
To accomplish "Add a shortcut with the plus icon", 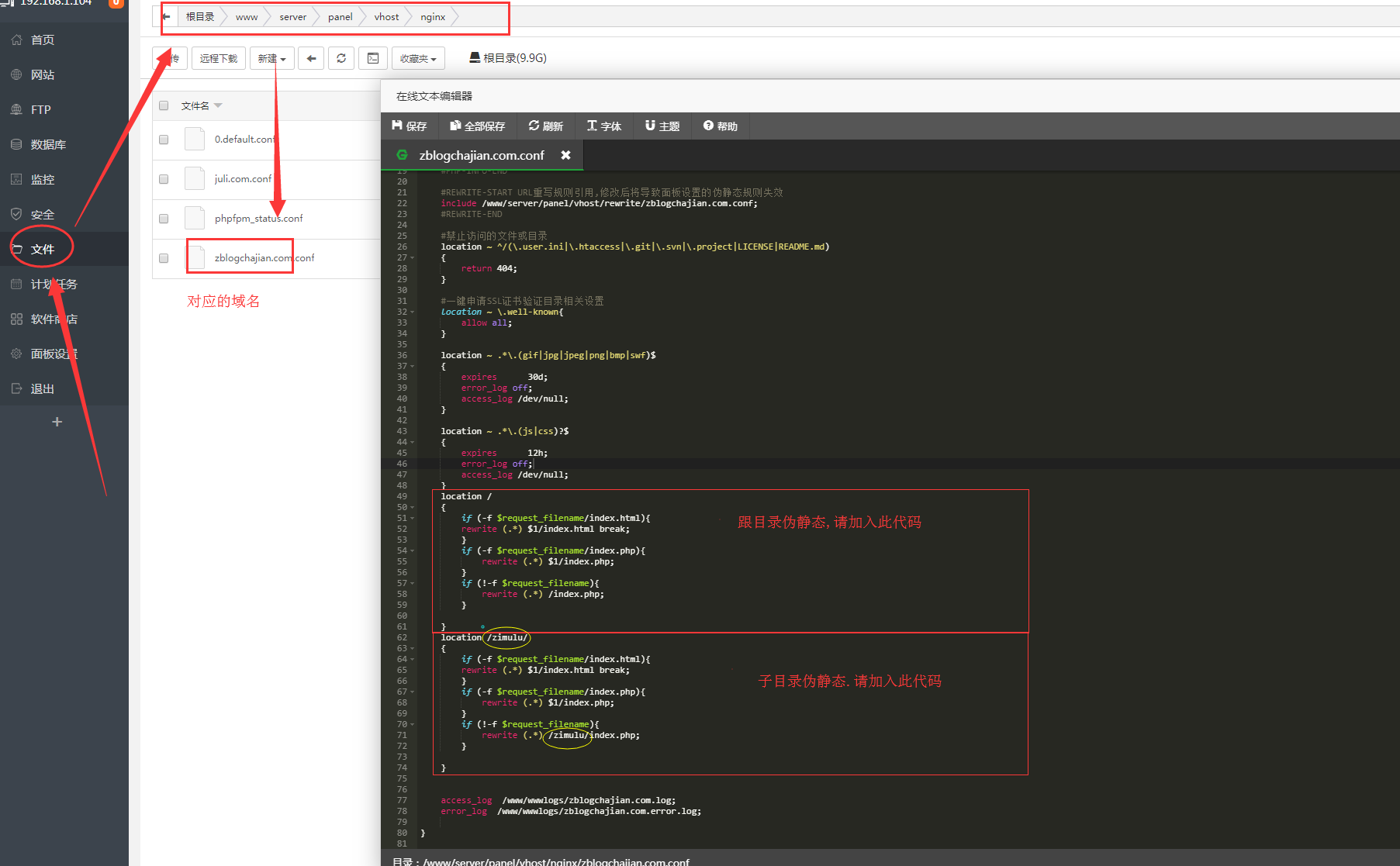I will pos(57,422).
